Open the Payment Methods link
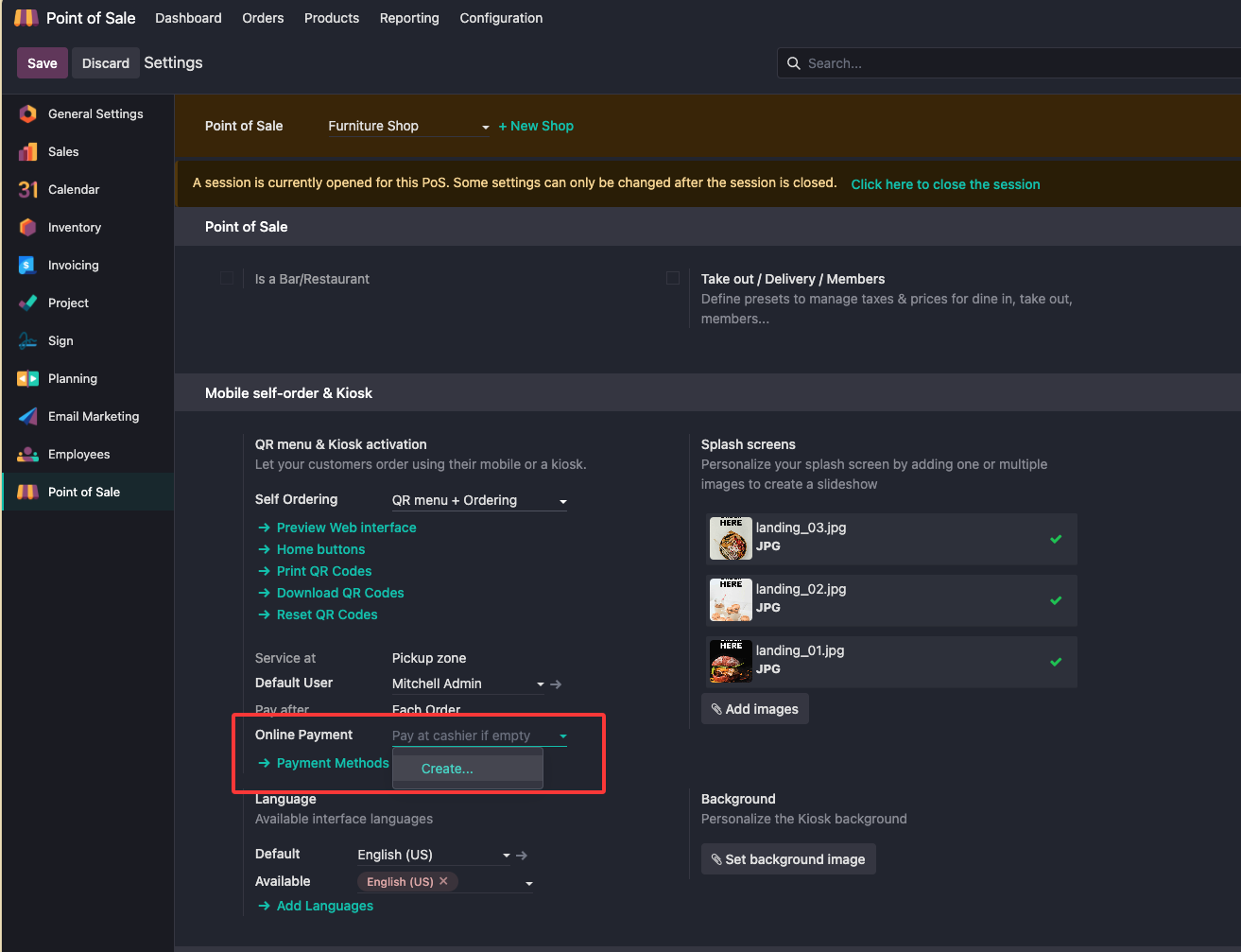1241x952 pixels. pos(333,763)
